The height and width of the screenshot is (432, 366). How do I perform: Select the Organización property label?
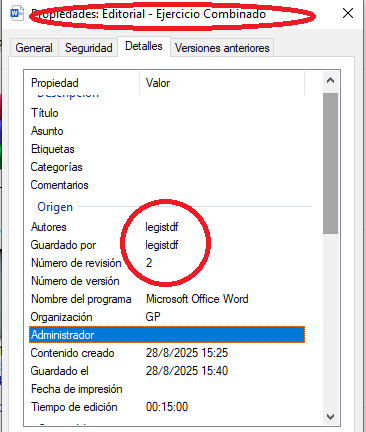click(x=61, y=317)
